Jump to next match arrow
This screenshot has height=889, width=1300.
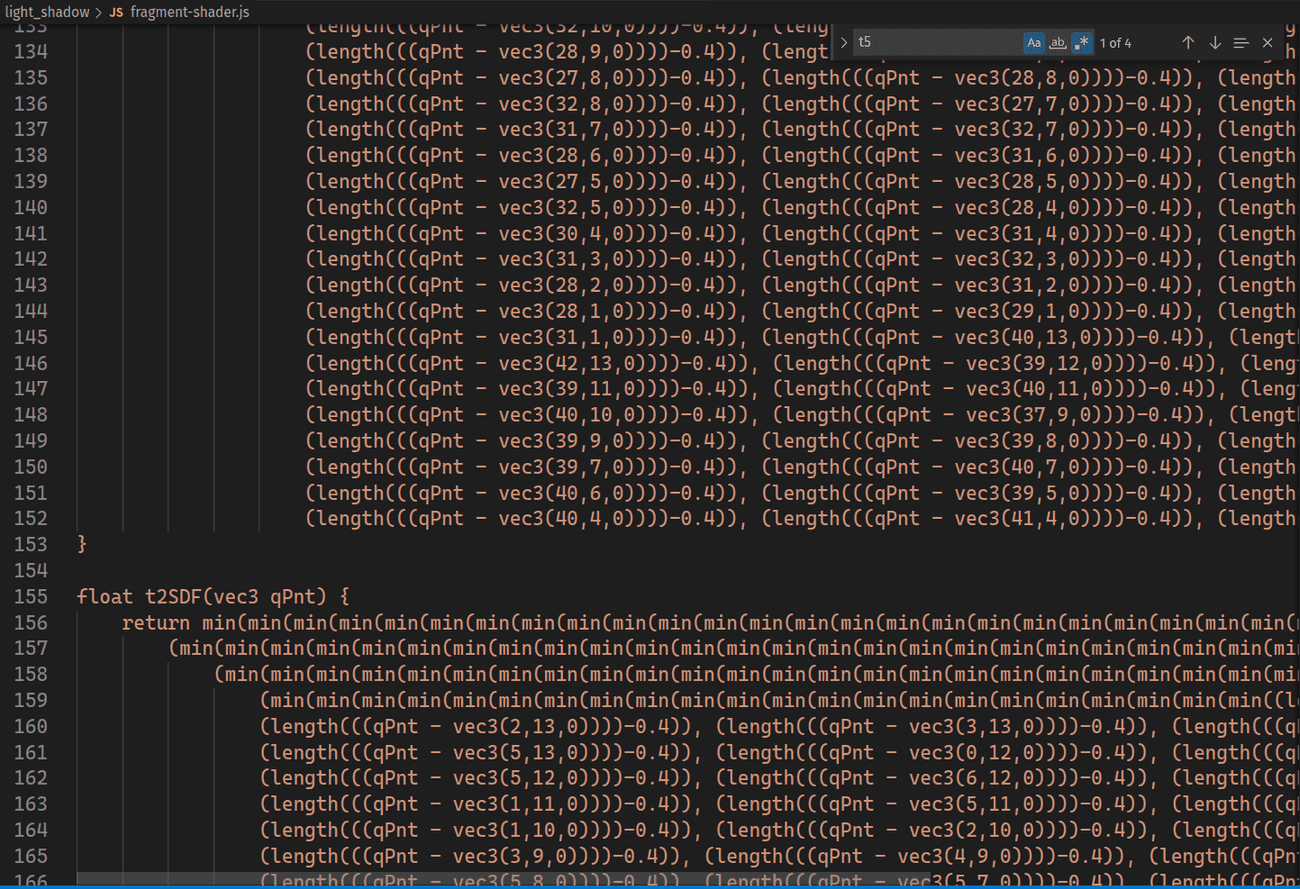coord(1215,43)
